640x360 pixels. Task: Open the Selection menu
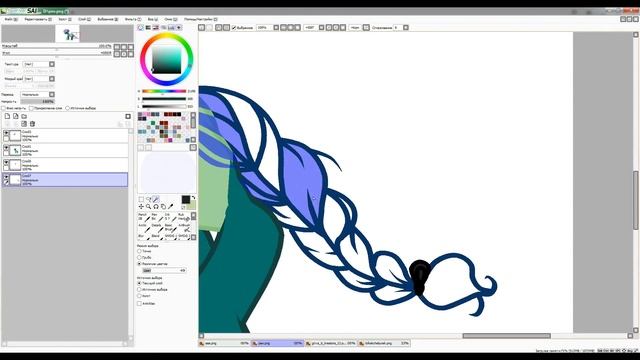click(108, 19)
